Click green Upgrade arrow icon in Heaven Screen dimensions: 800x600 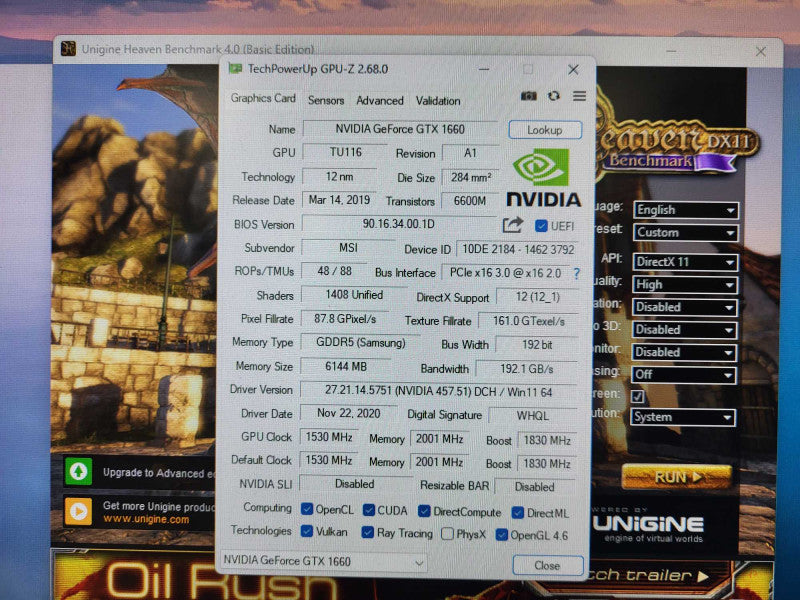[x=78, y=471]
